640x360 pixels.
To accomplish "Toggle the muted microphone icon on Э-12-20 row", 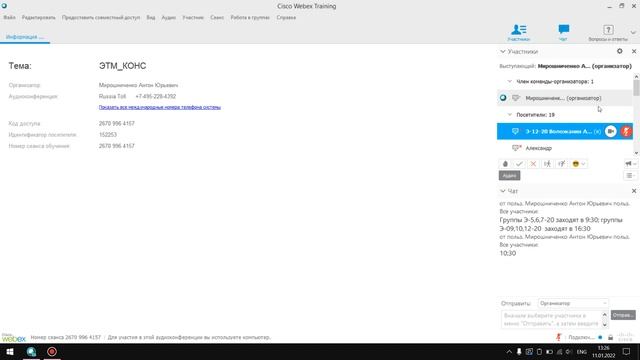I will coord(626,131).
